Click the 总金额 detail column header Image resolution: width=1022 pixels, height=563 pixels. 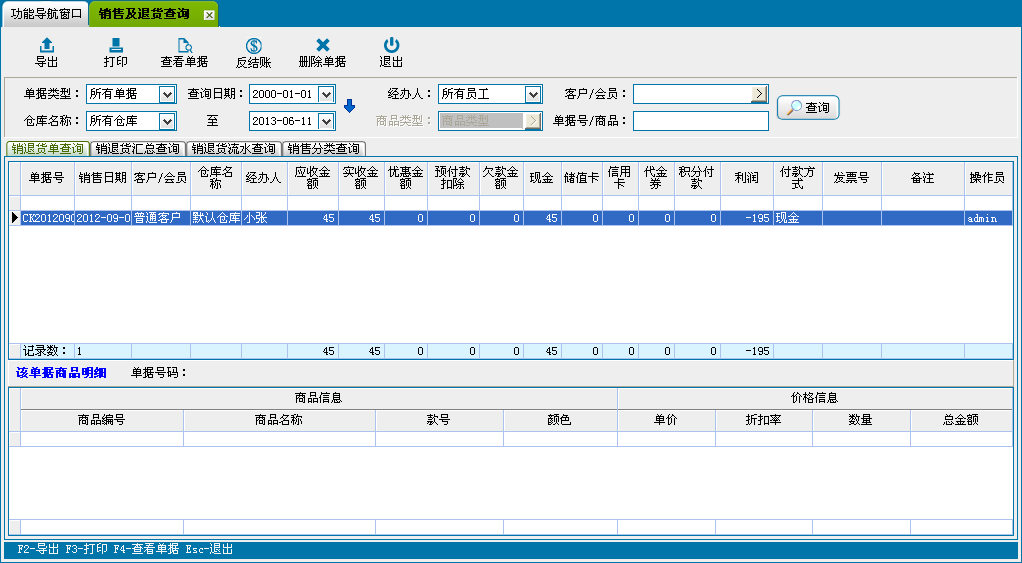tap(961, 420)
